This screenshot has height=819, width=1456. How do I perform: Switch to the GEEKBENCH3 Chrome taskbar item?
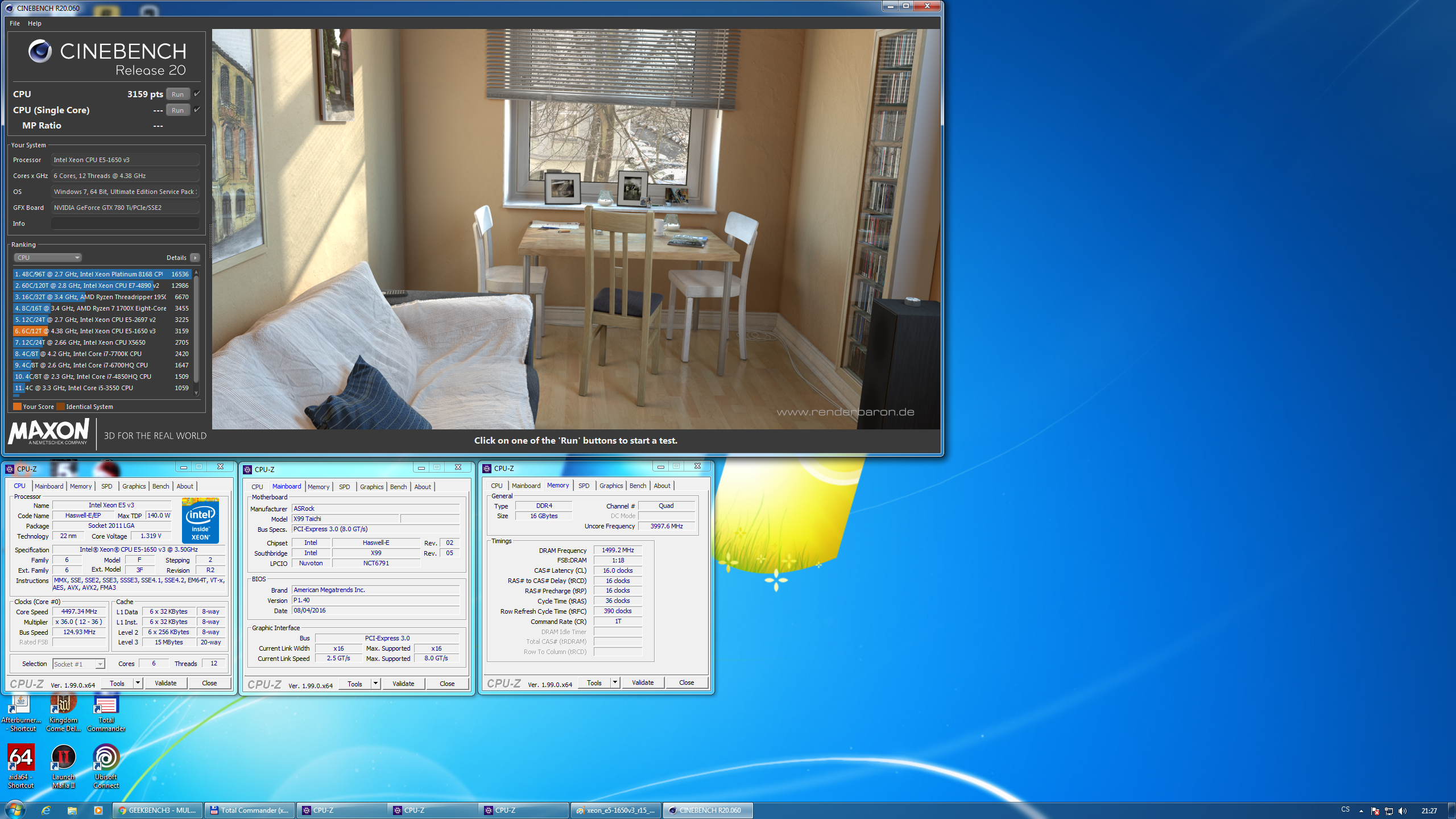pyautogui.click(x=158, y=810)
